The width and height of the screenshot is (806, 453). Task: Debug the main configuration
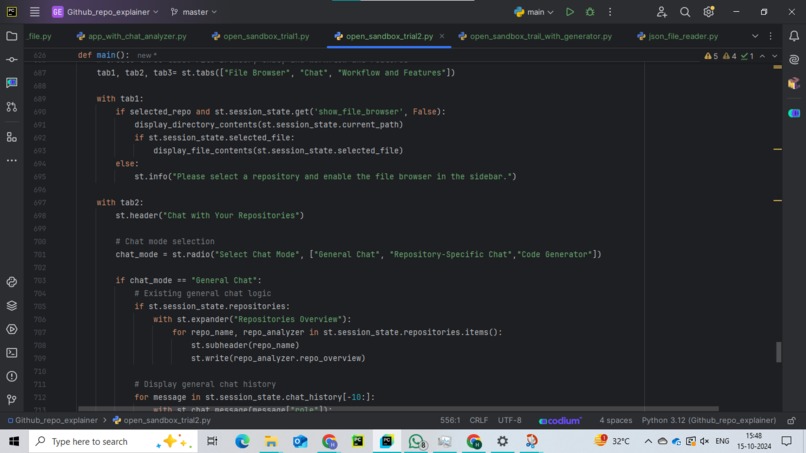click(x=590, y=11)
